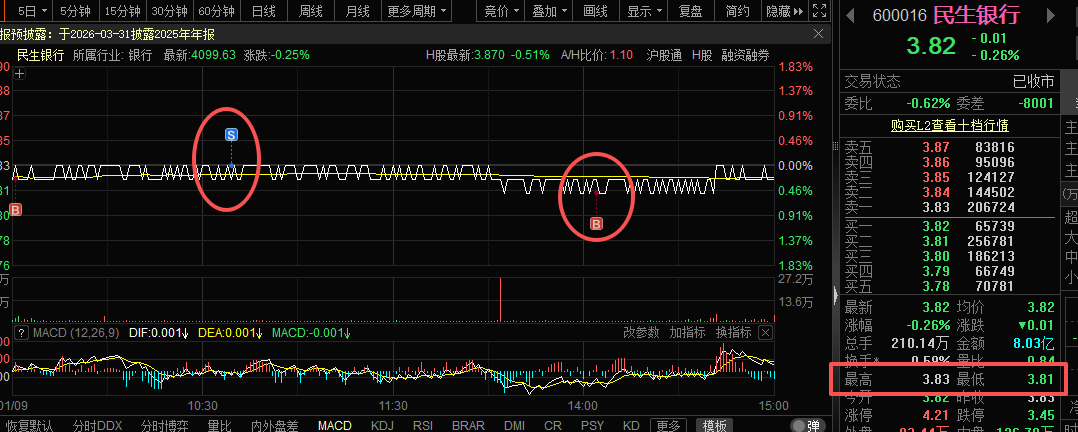Click the 涨停 4.21 value
Viewport: 1078px width, 432px height.
click(936, 415)
